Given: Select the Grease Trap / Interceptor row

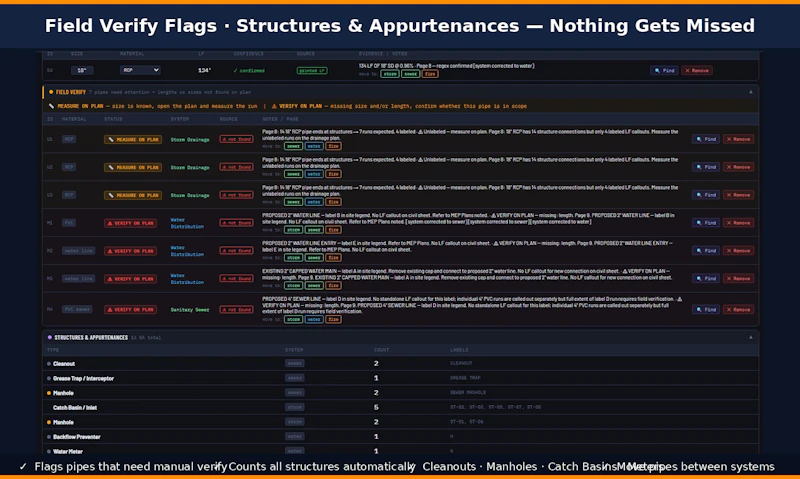Looking at the screenshot, I should [x=401, y=379].
